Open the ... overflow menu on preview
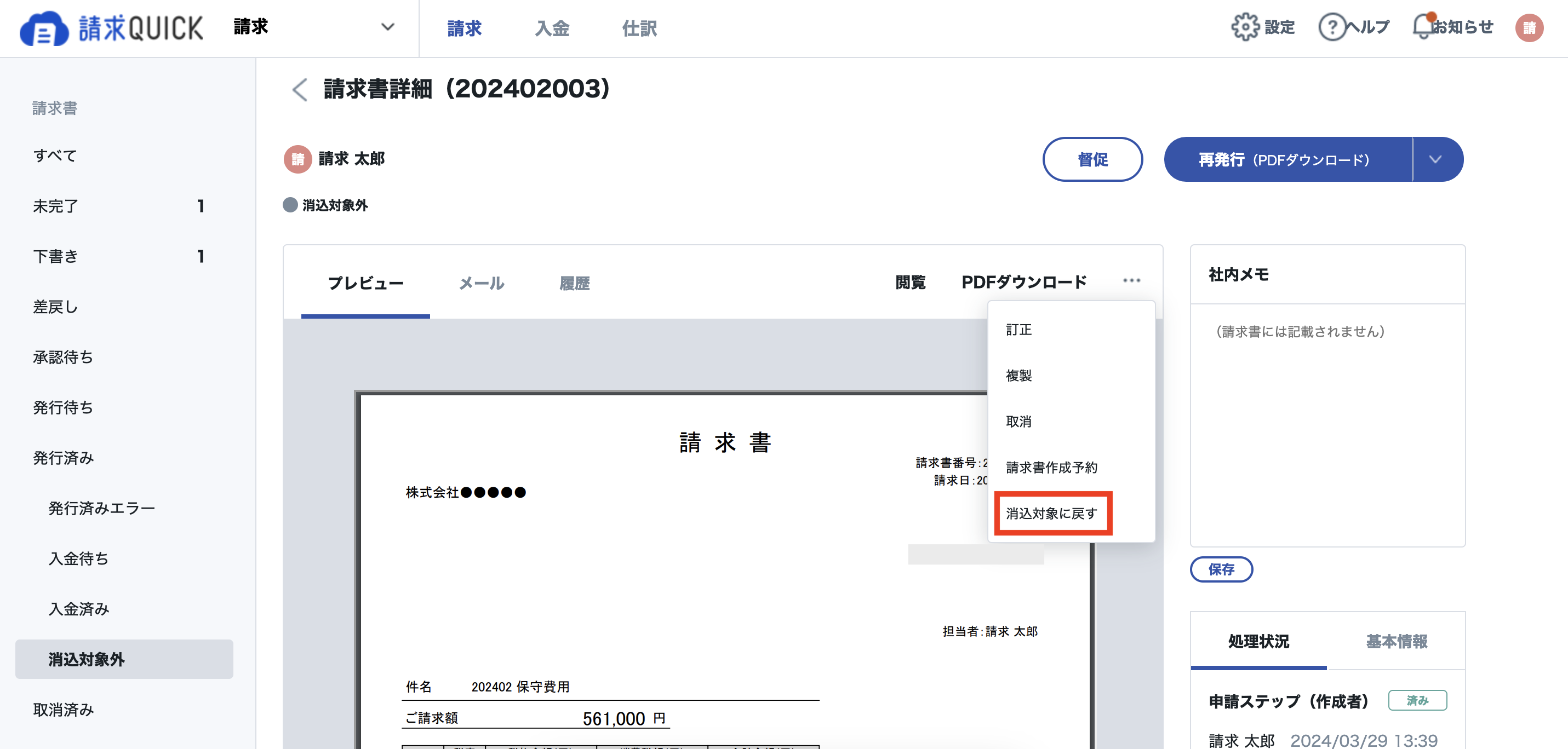The height and width of the screenshot is (749, 1568). tap(1132, 280)
